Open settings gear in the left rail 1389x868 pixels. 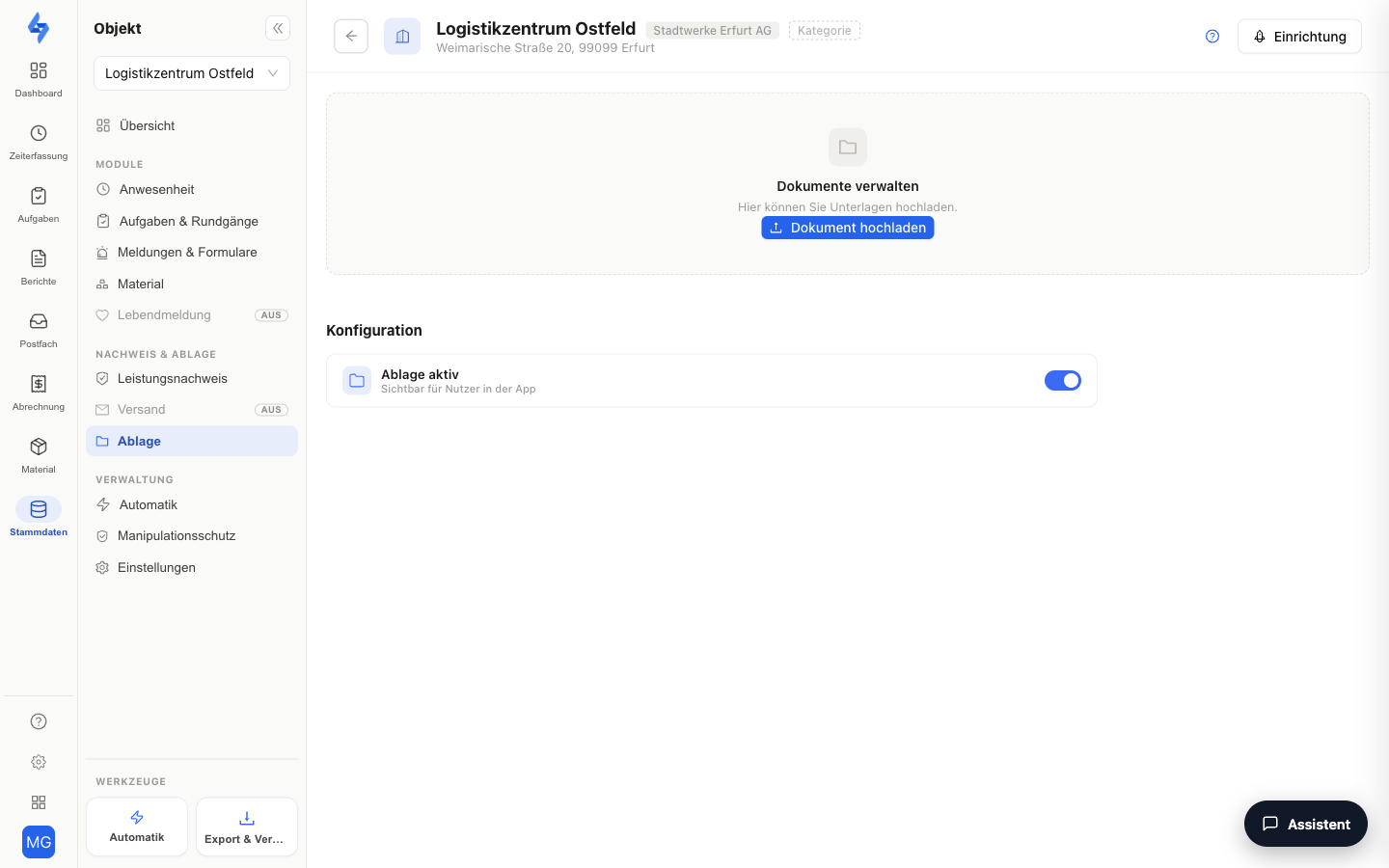pyautogui.click(x=39, y=762)
